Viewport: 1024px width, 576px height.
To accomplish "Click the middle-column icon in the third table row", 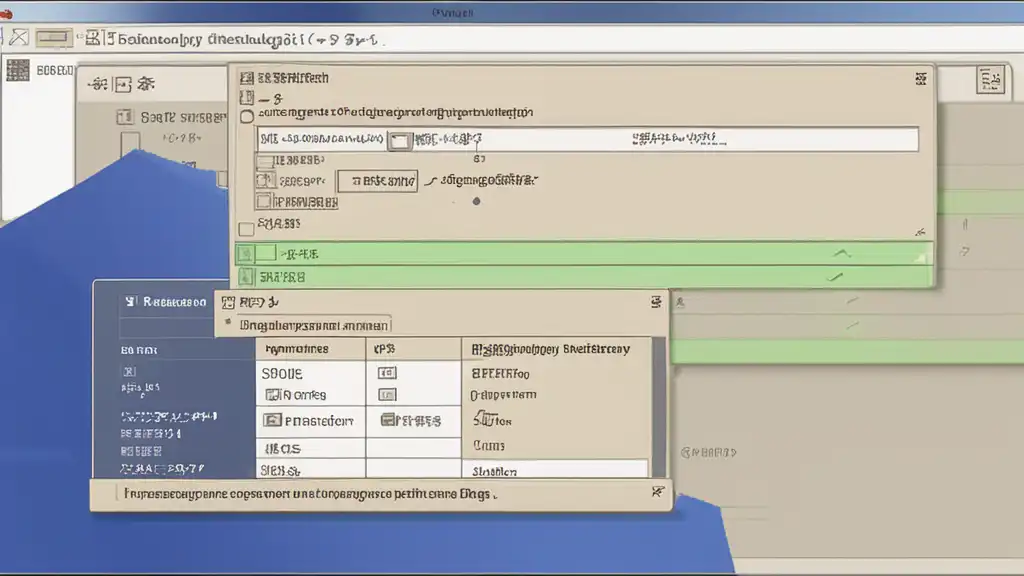I will 388,420.
